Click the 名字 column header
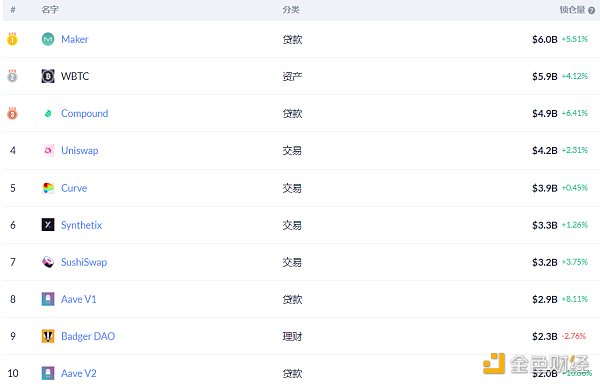The height and width of the screenshot is (385, 600). pyautogui.click(x=50, y=10)
